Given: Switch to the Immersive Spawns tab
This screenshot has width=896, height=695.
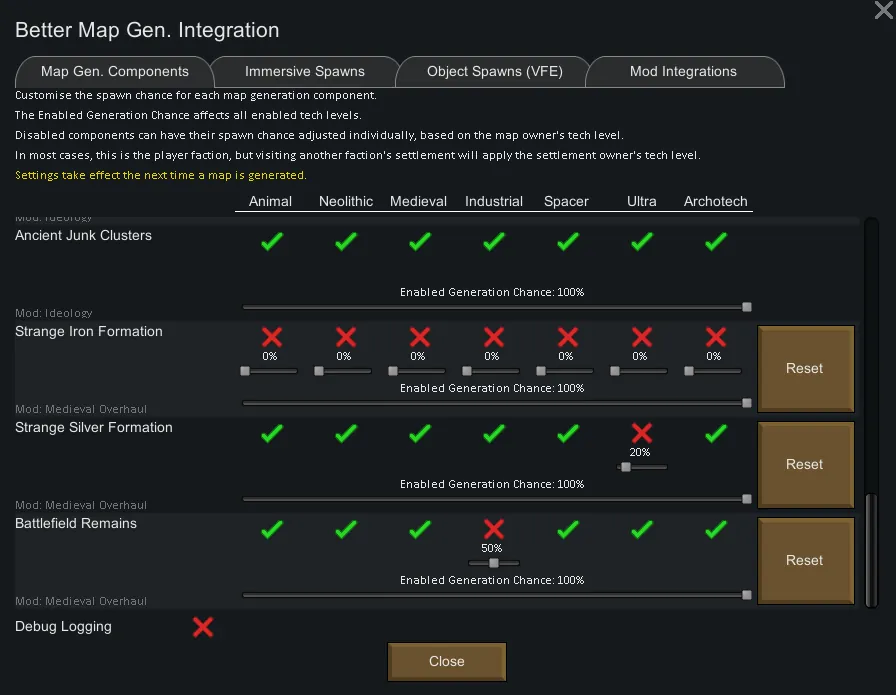Looking at the screenshot, I should click(x=305, y=72).
